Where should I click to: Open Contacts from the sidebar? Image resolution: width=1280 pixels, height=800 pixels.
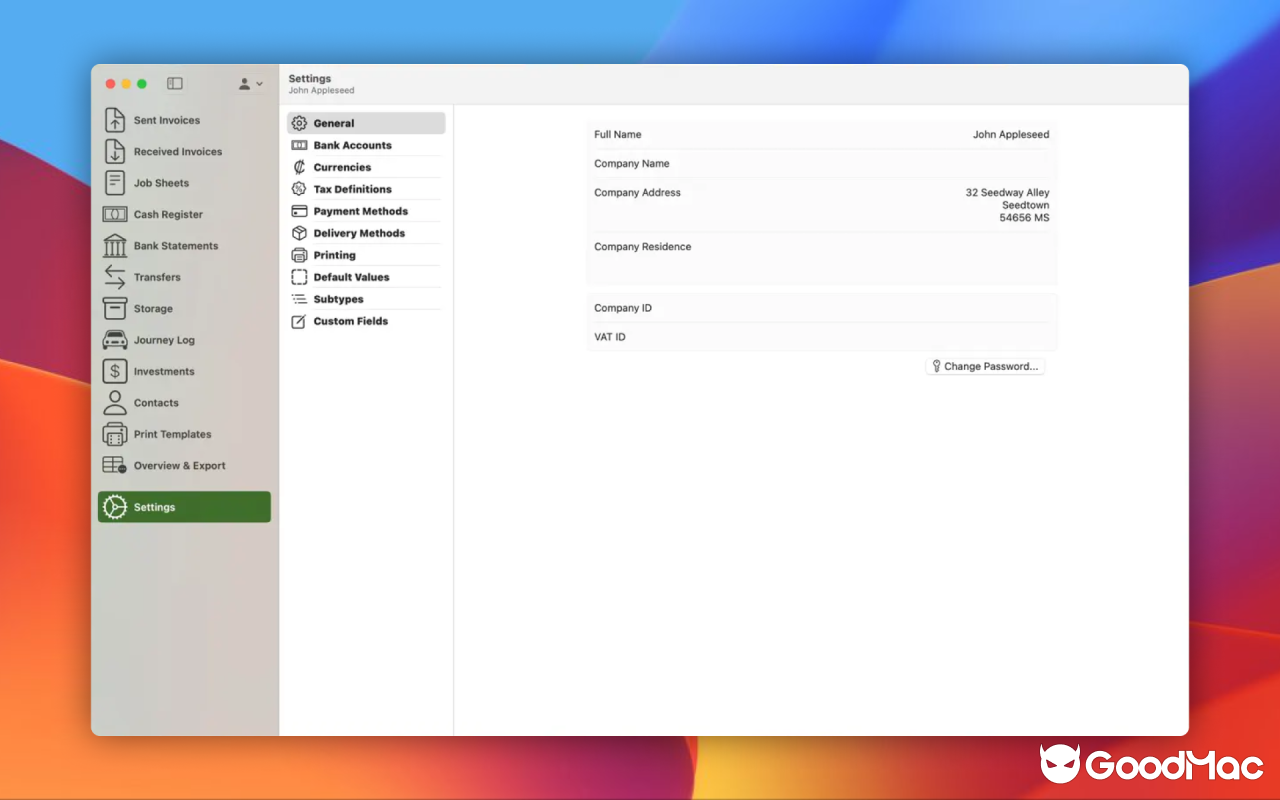[155, 402]
